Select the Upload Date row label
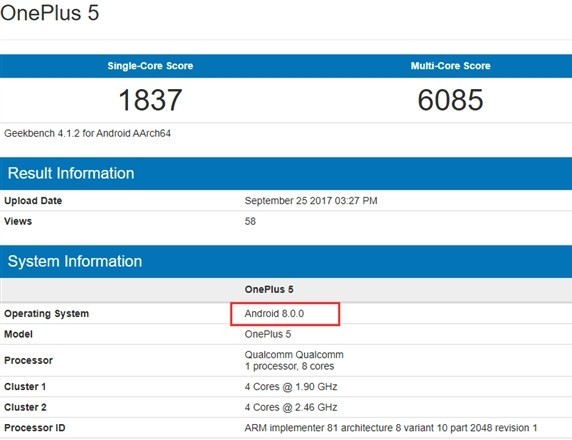This screenshot has height=440, width=572. (x=33, y=201)
